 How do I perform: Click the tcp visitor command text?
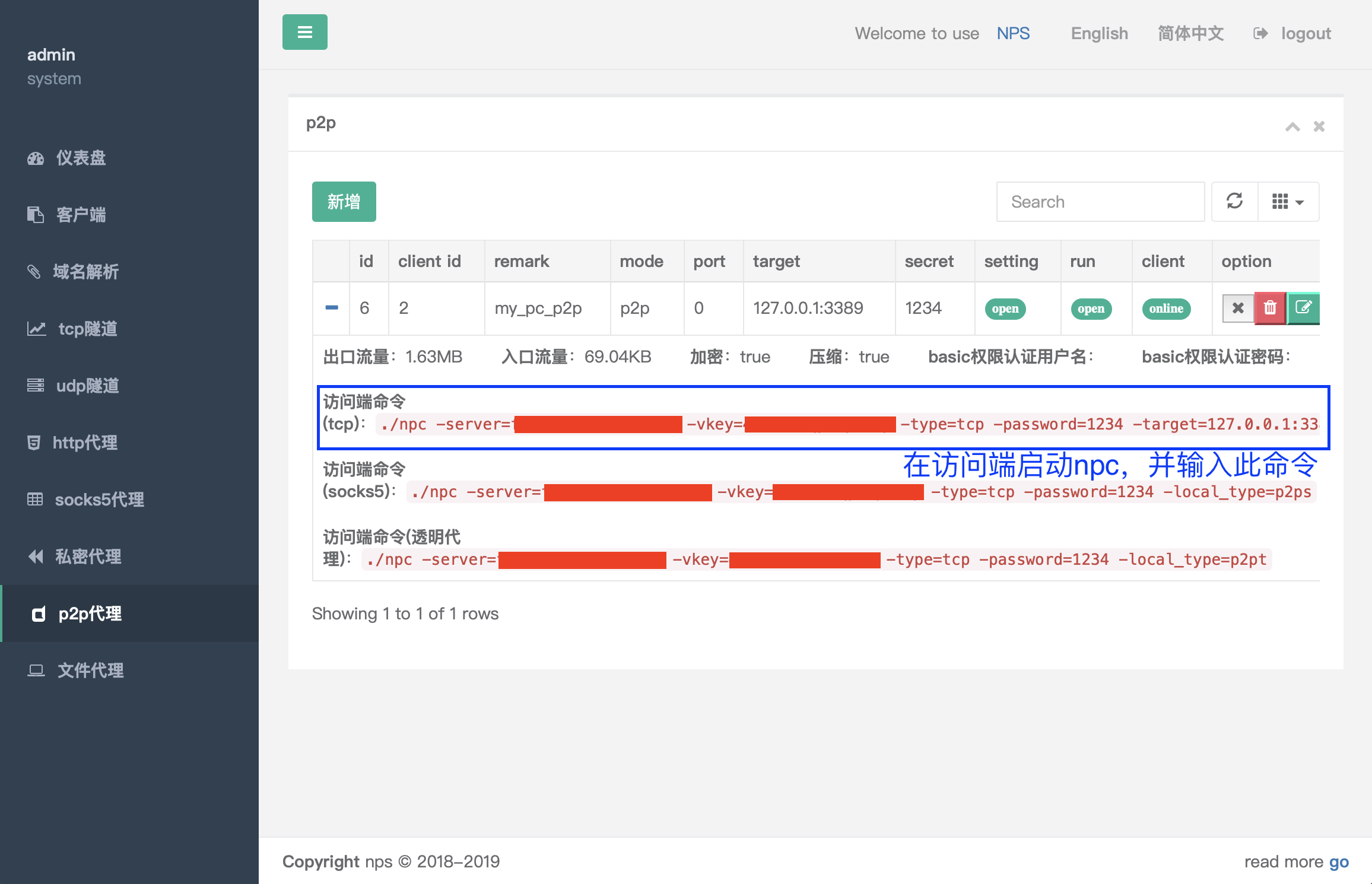click(x=847, y=424)
